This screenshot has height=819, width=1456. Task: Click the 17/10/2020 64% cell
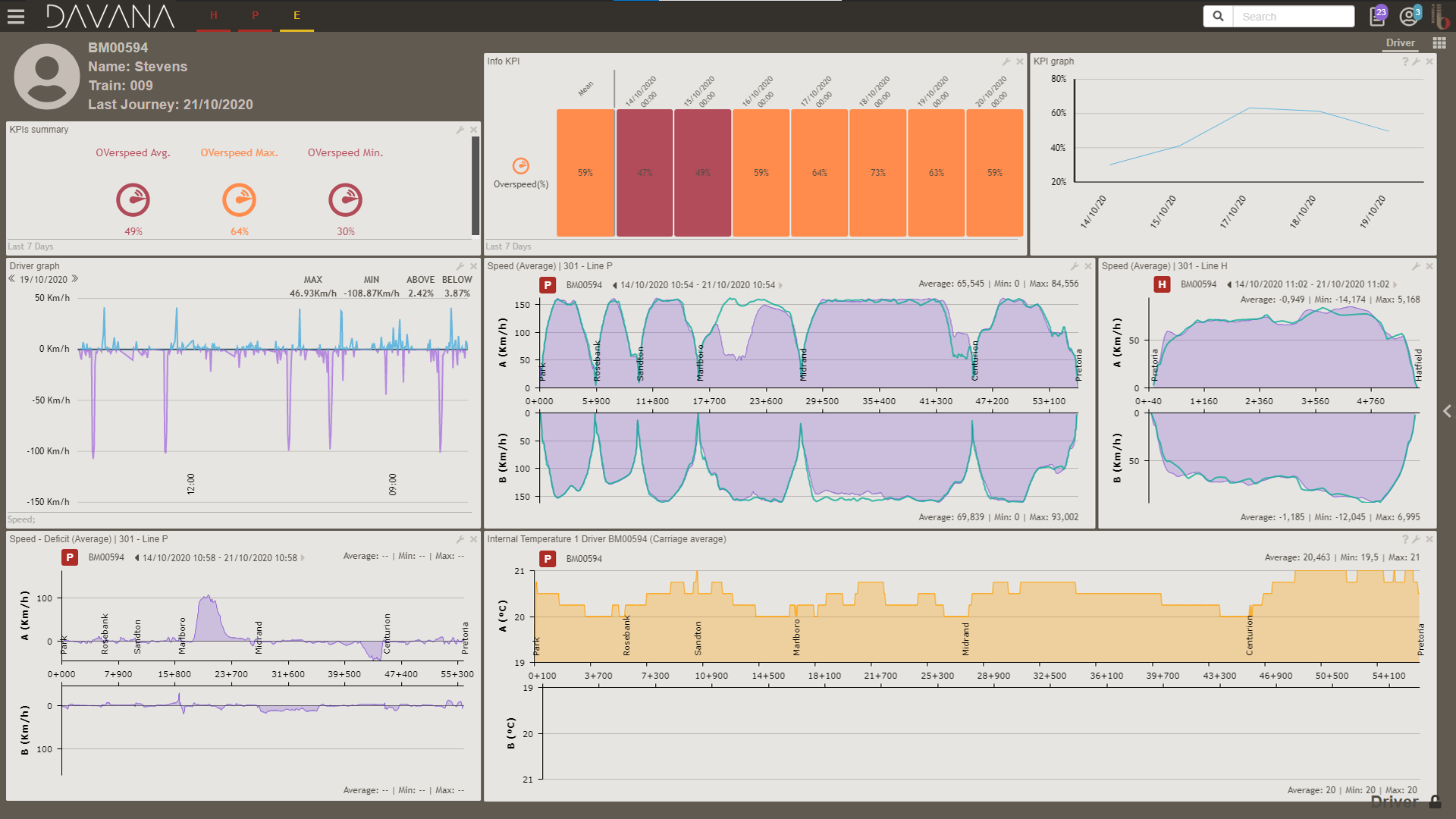click(820, 173)
